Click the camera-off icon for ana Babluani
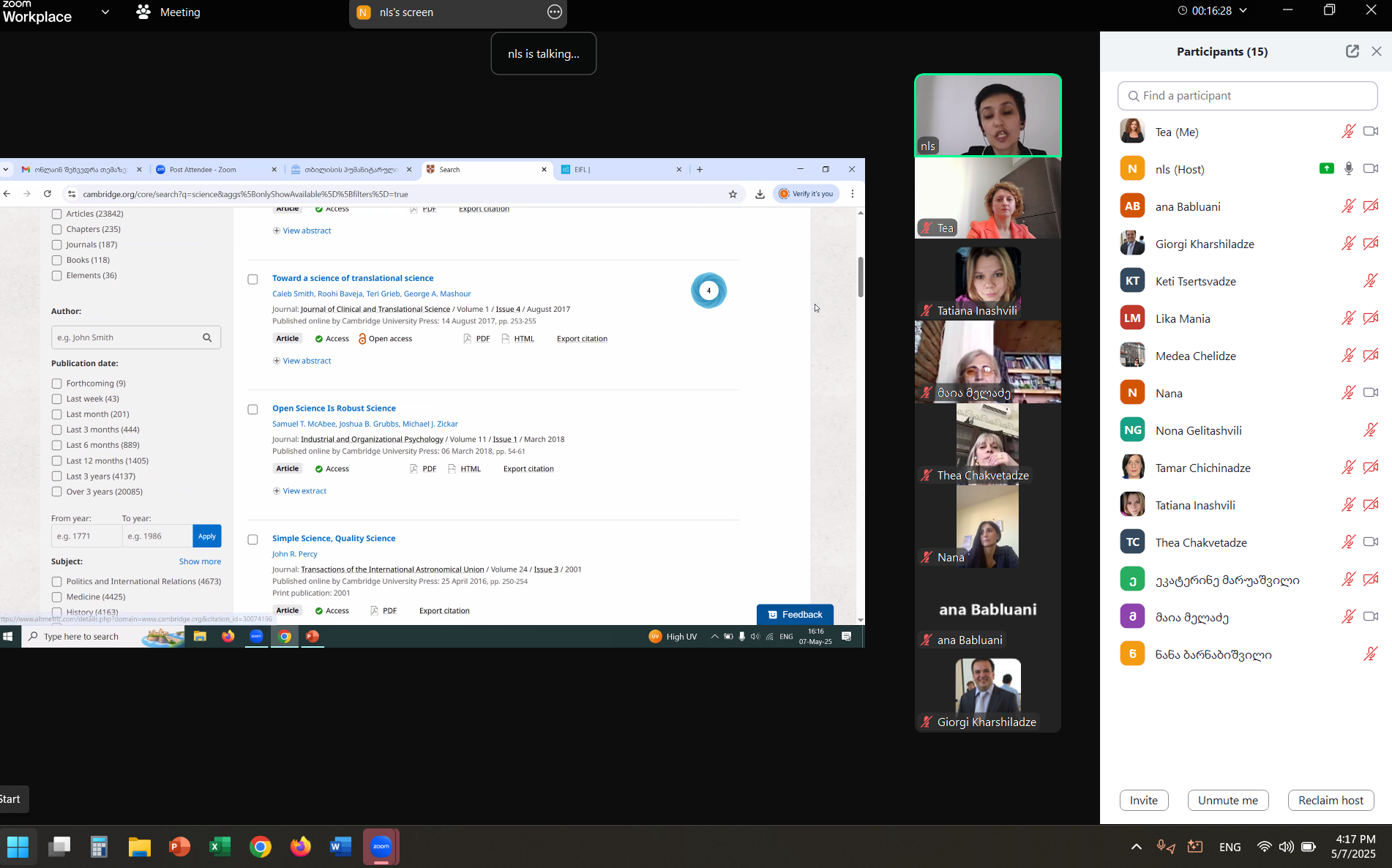1392x868 pixels. 1371,206
